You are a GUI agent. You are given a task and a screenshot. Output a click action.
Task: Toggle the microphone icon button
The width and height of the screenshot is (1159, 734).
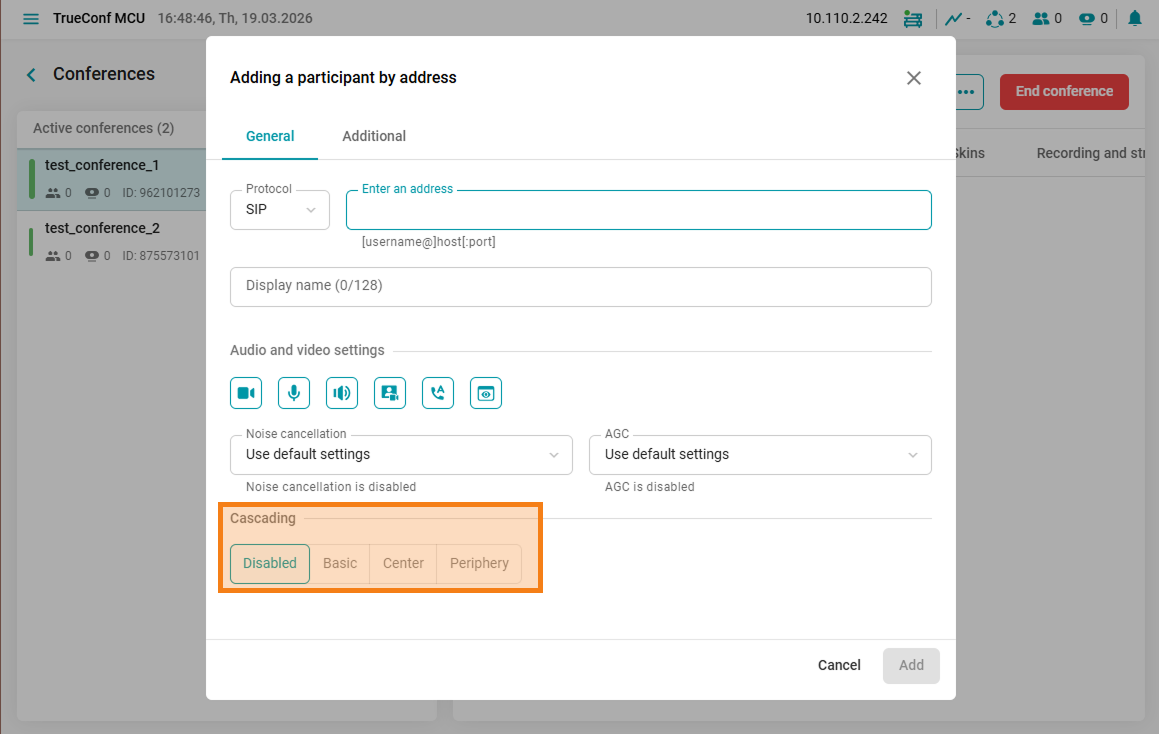coord(294,393)
